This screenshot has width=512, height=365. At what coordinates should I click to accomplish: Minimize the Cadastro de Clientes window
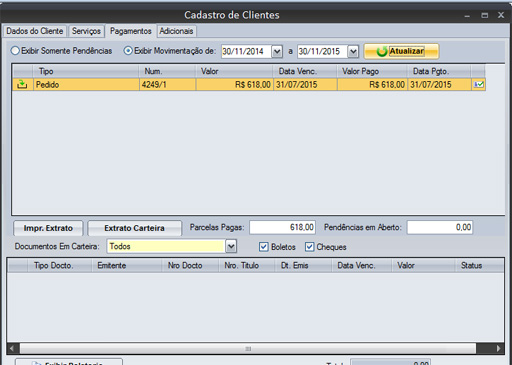click(x=467, y=15)
